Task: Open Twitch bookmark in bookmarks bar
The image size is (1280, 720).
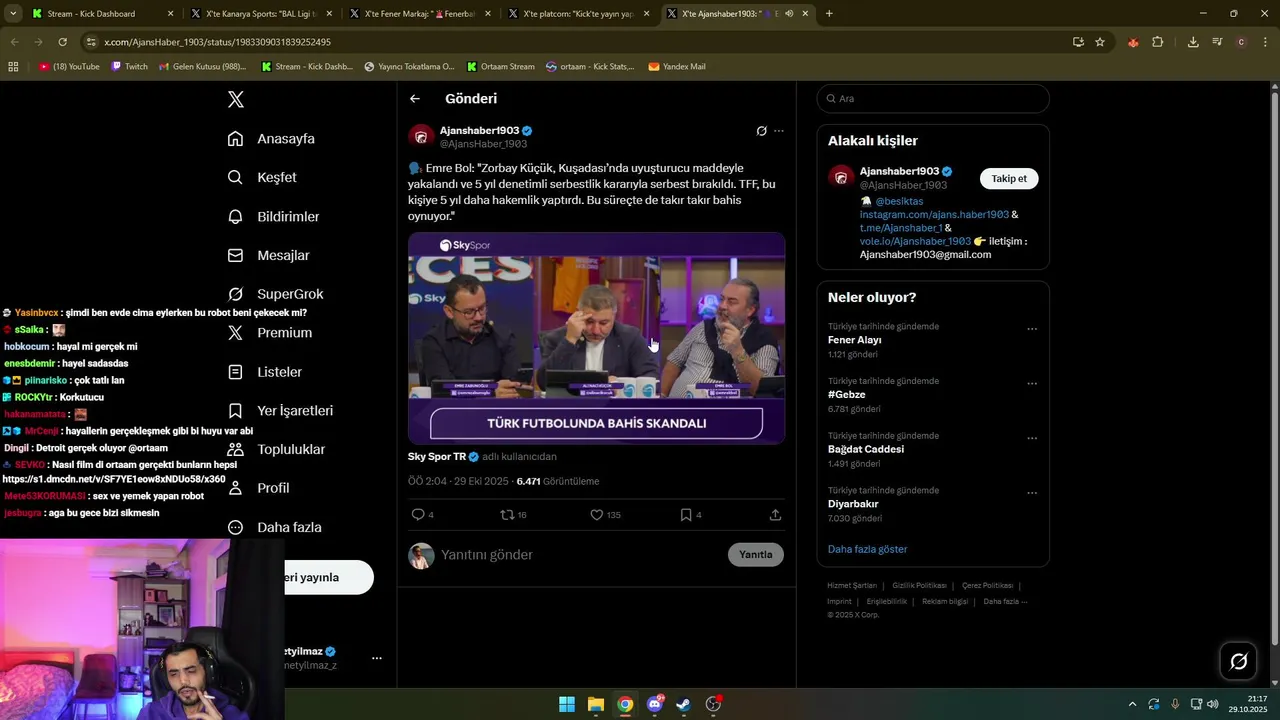Action: click(129, 67)
